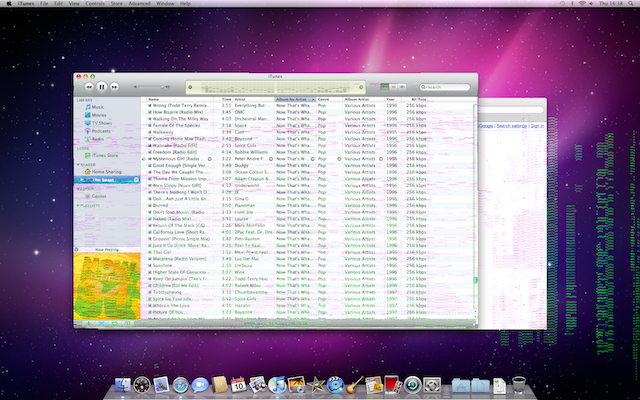Open the Store menu
Screen dimensions: 640x400
pos(116,3)
